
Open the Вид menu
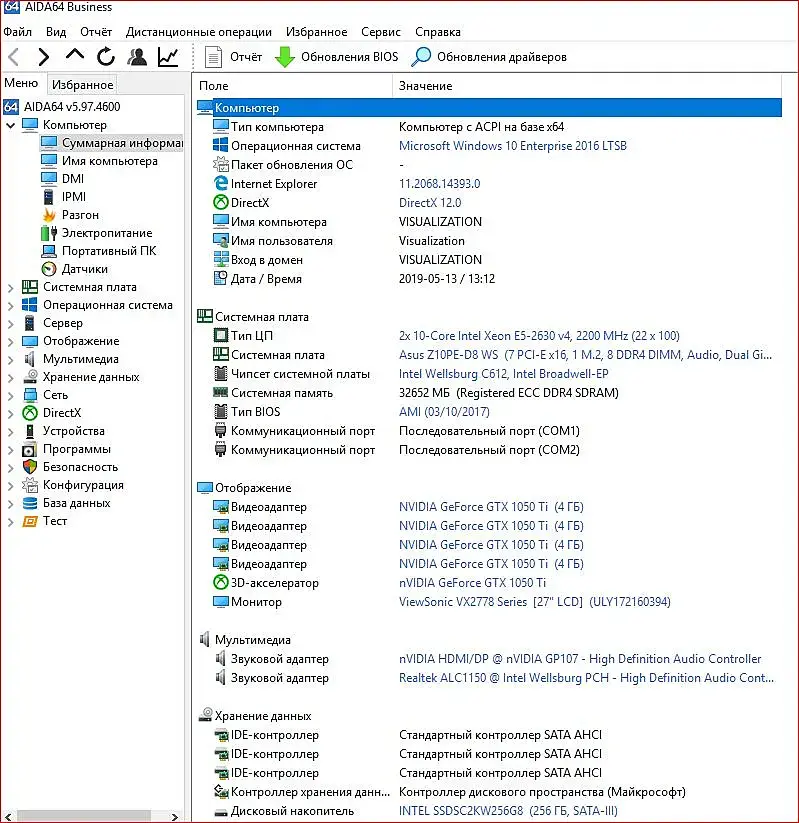(x=56, y=32)
